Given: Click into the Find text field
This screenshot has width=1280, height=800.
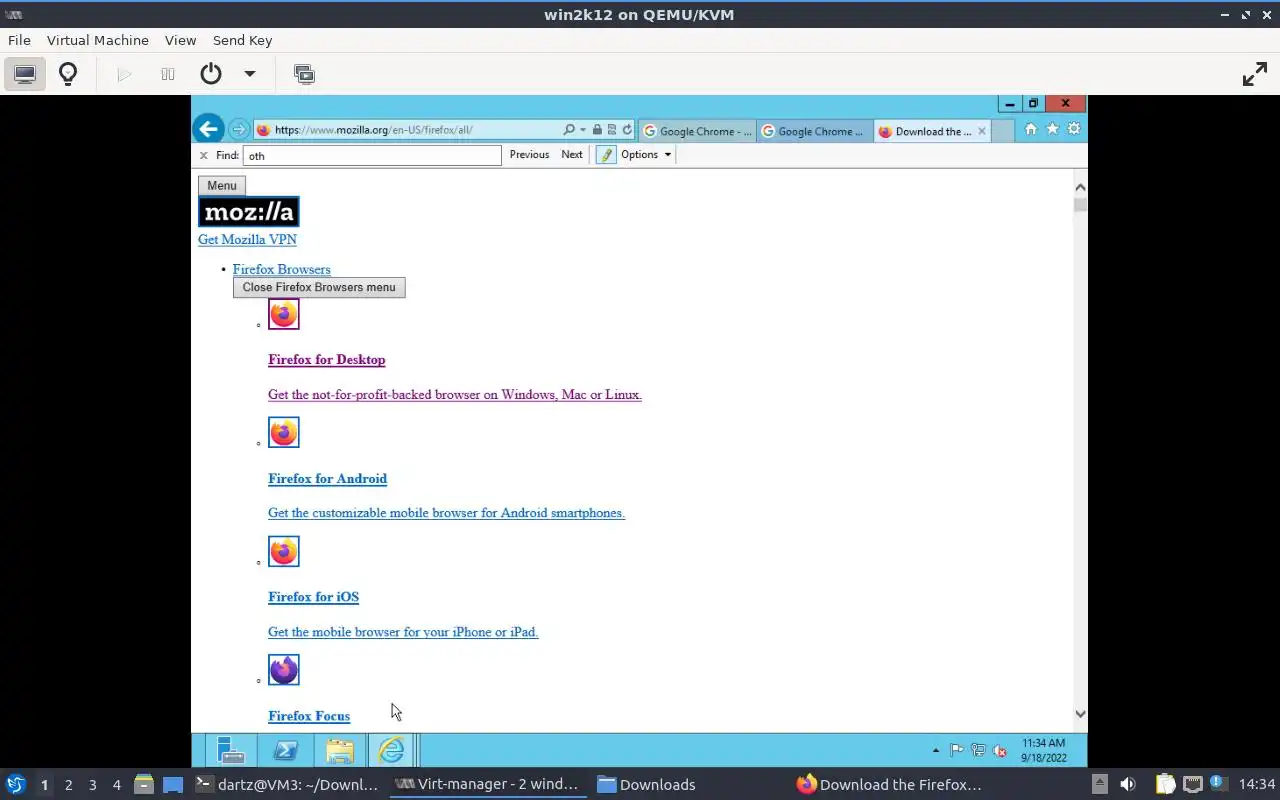Looking at the screenshot, I should (372, 155).
